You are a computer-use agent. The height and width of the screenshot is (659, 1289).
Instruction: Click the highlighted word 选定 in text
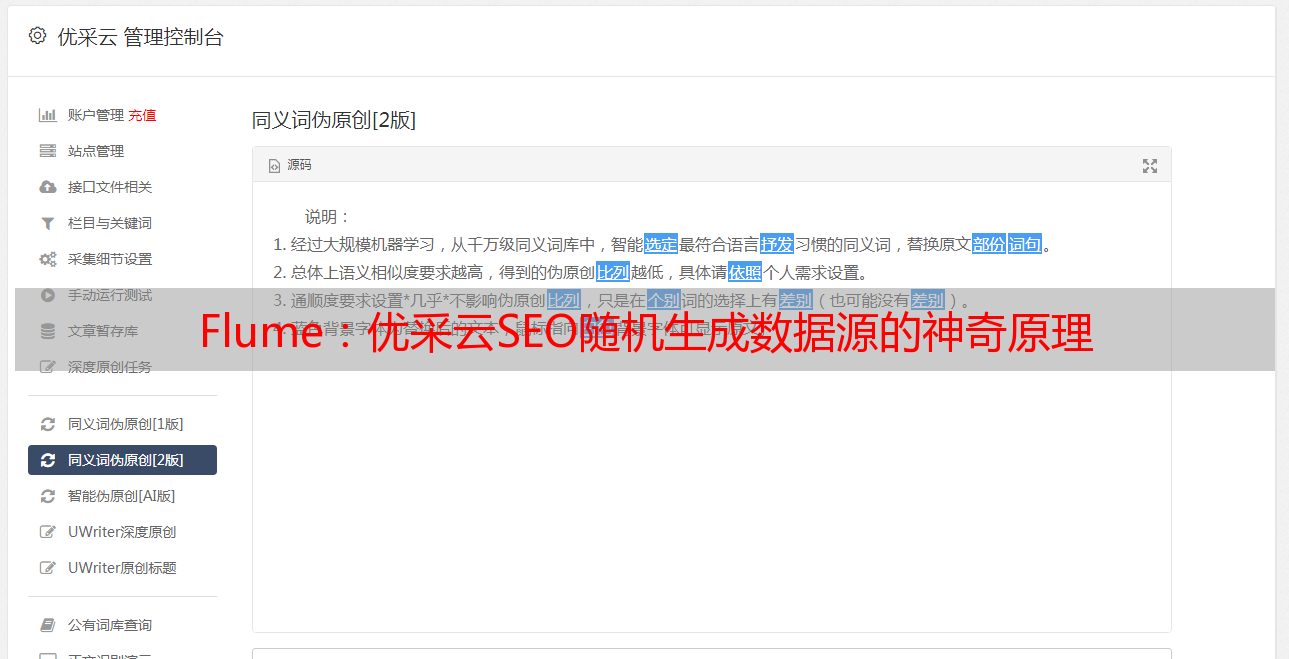coord(661,244)
